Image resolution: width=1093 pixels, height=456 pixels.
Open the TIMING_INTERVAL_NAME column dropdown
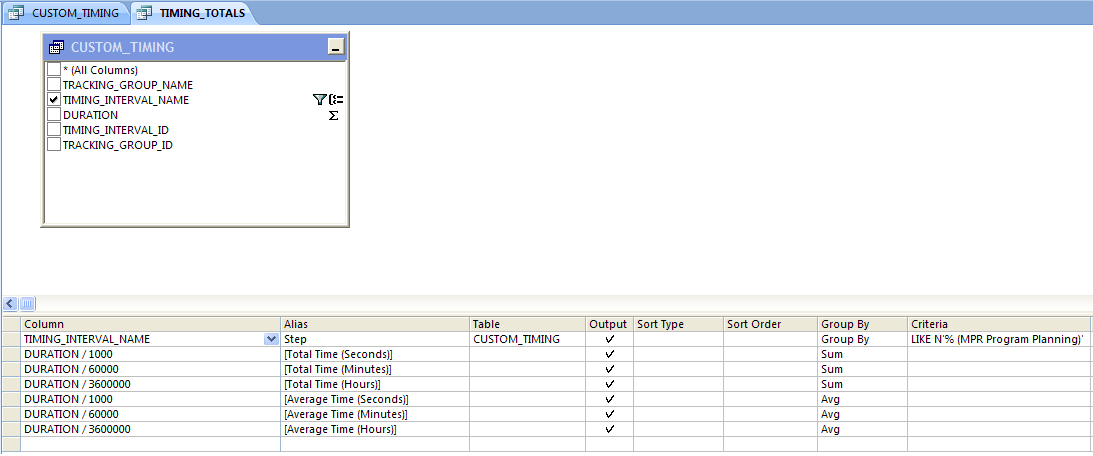[x=271, y=339]
